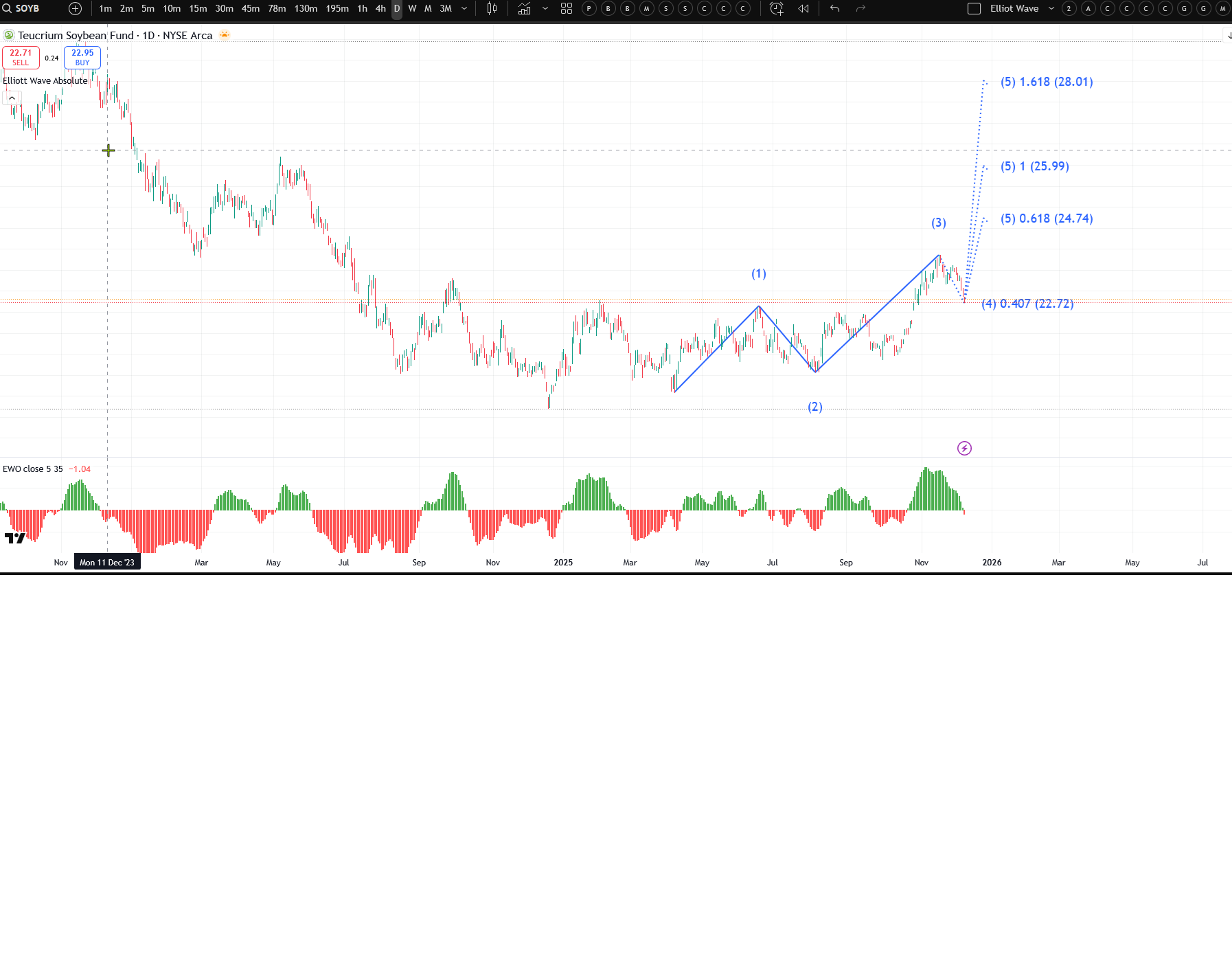Undo the last chart action
The height and width of the screenshot is (979, 1232).
coord(834,9)
